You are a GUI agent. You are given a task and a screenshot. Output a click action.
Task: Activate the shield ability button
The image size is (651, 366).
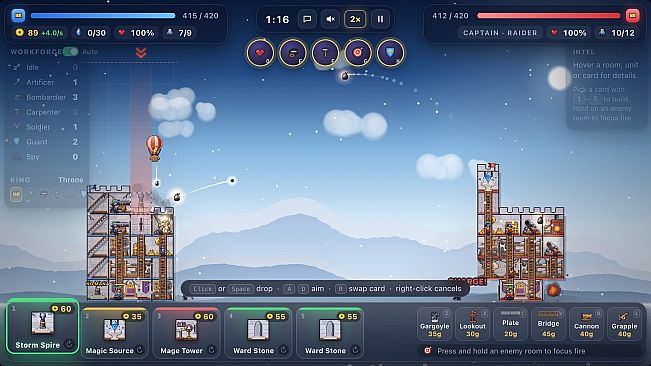(390, 53)
